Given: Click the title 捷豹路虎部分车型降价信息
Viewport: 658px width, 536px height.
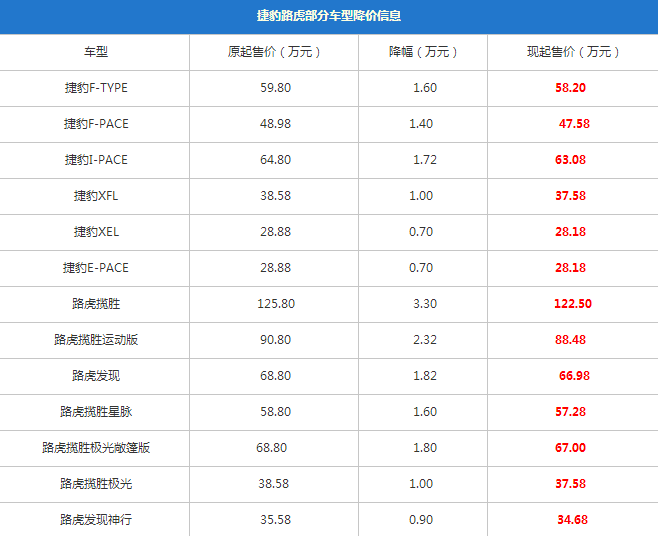Looking at the screenshot, I should (x=329, y=16).
